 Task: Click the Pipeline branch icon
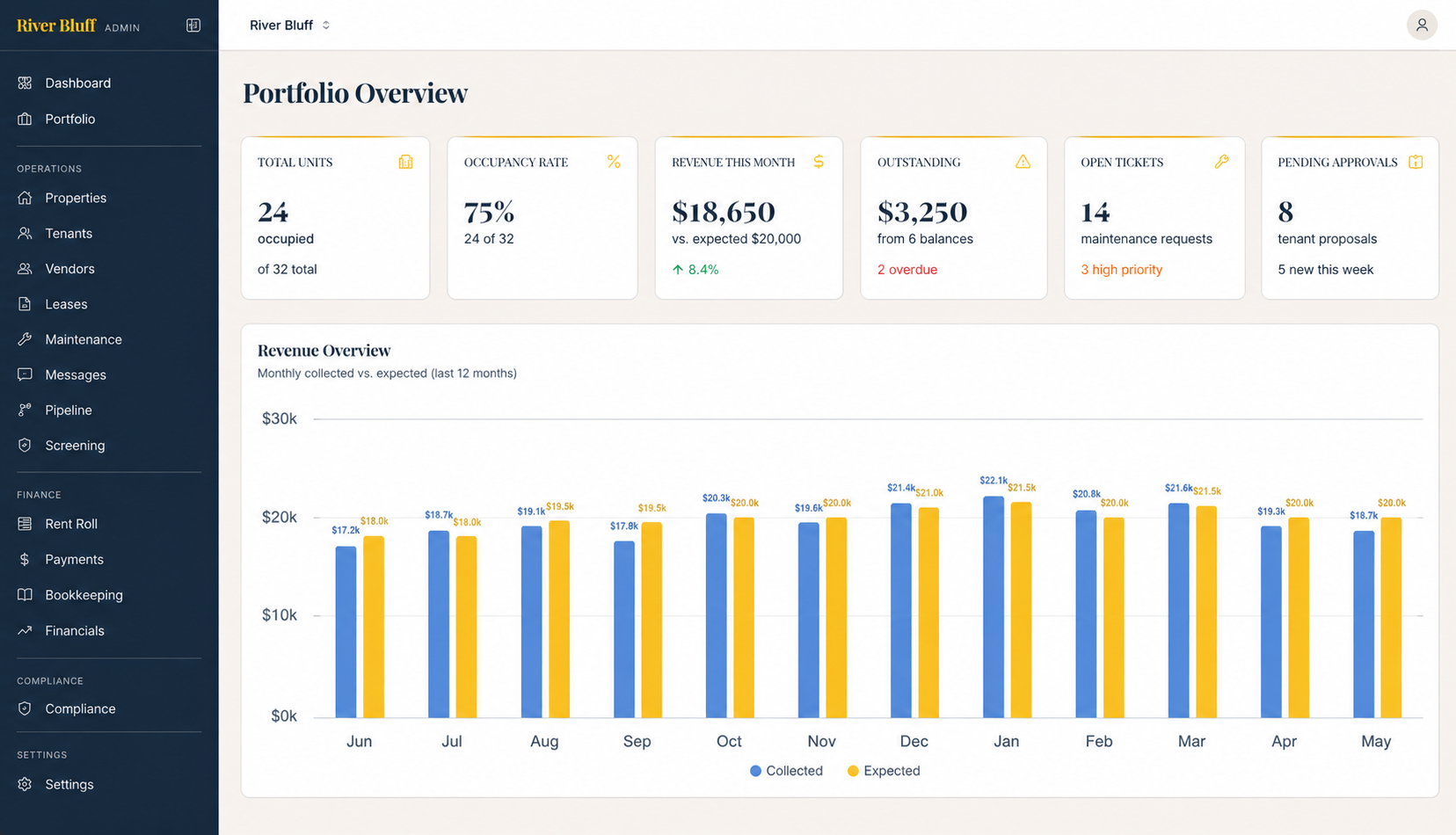pyautogui.click(x=25, y=410)
